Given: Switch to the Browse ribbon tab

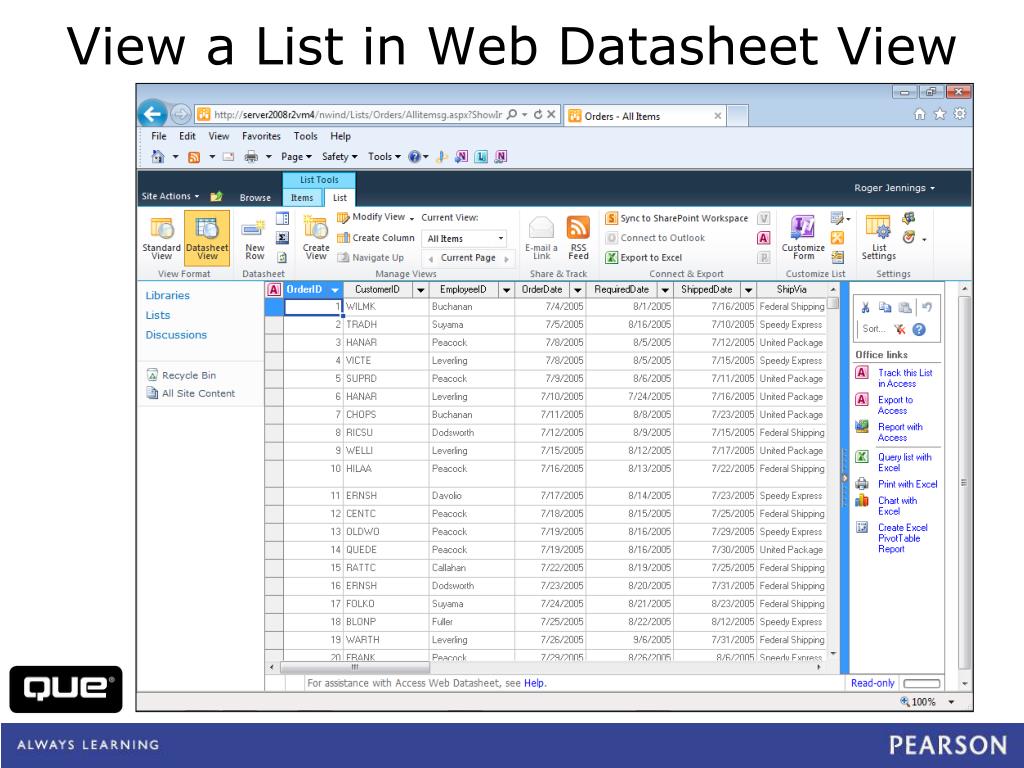Looking at the screenshot, I should click(255, 197).
